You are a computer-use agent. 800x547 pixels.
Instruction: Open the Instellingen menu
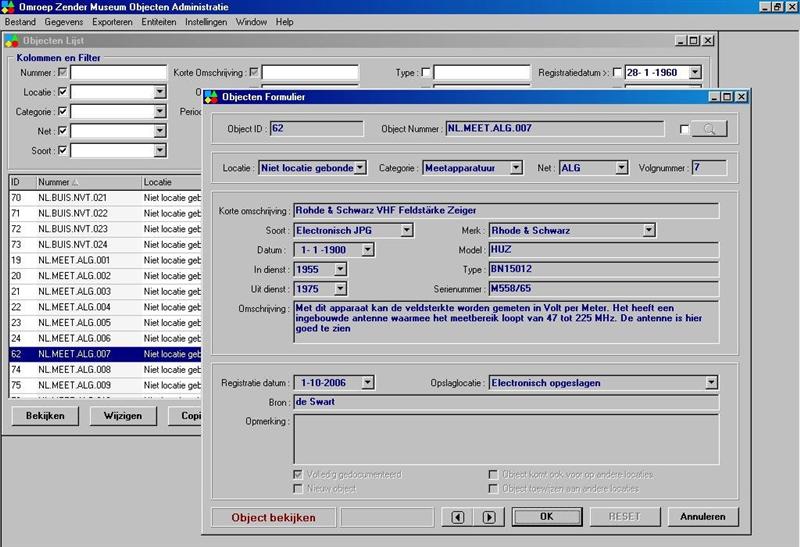point(206,22)
